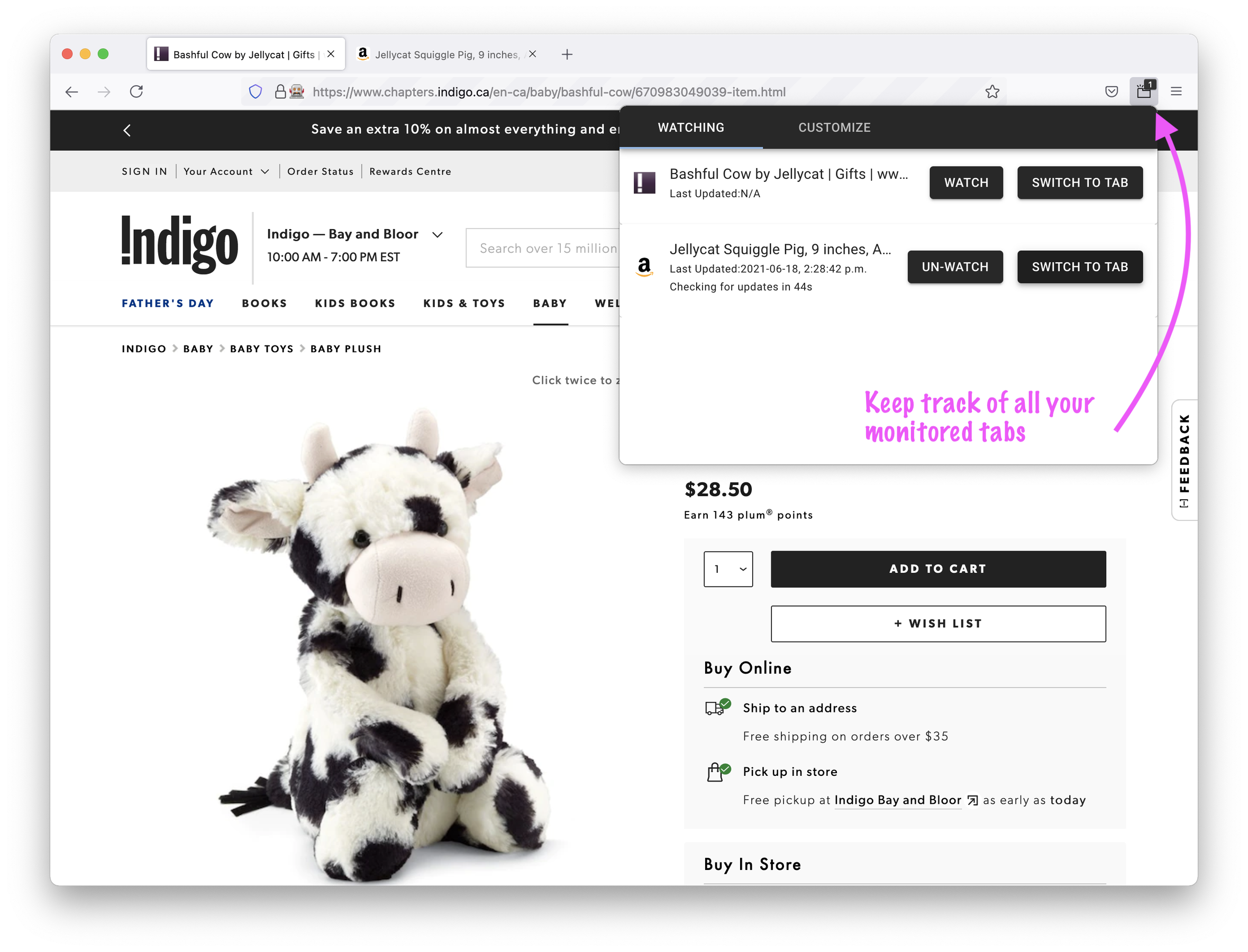Switch to the Jellycat Squiggle Pig tab
This screenshot has width=1248, height=952.
click(x=446, y=54)
